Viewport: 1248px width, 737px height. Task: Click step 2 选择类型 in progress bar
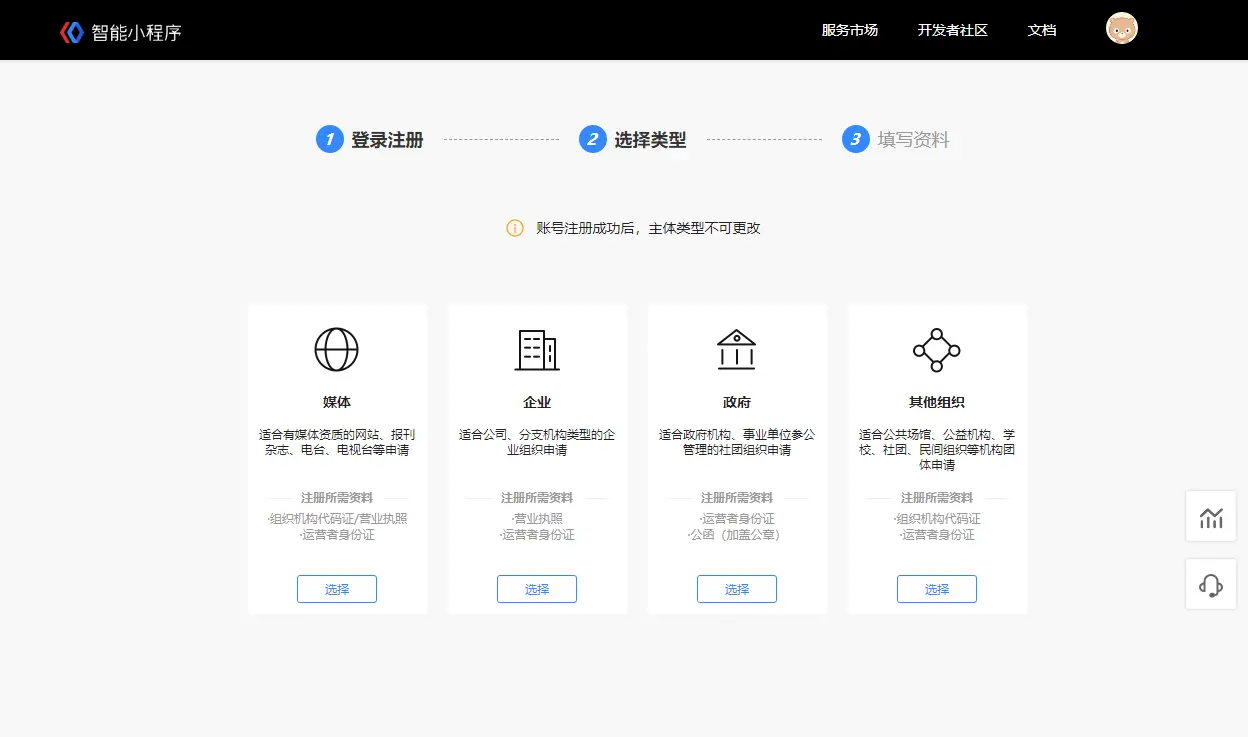click(633, 140)
